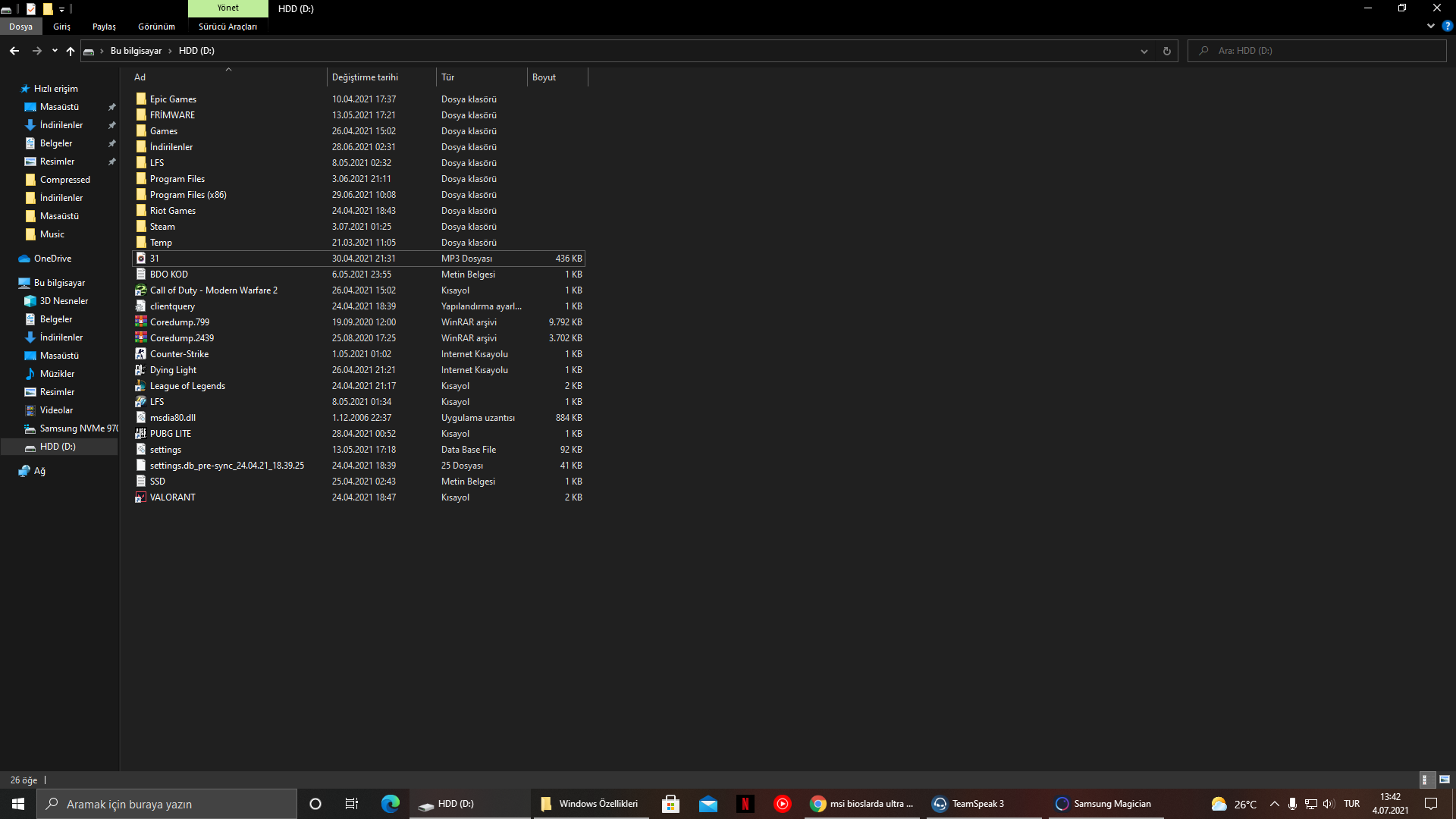
Task: Open the Microsoft Store taskbar icon
Action: click(670, 804)
